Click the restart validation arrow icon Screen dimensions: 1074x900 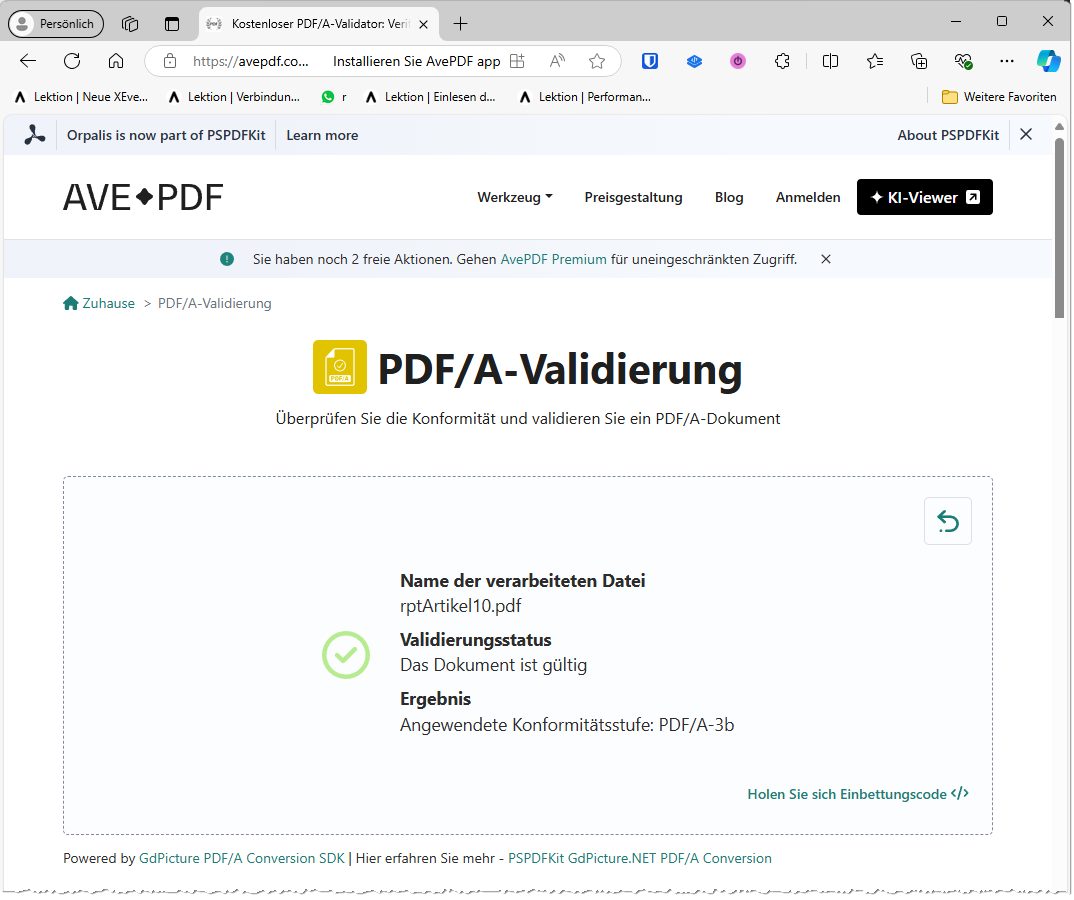(947, 521)
